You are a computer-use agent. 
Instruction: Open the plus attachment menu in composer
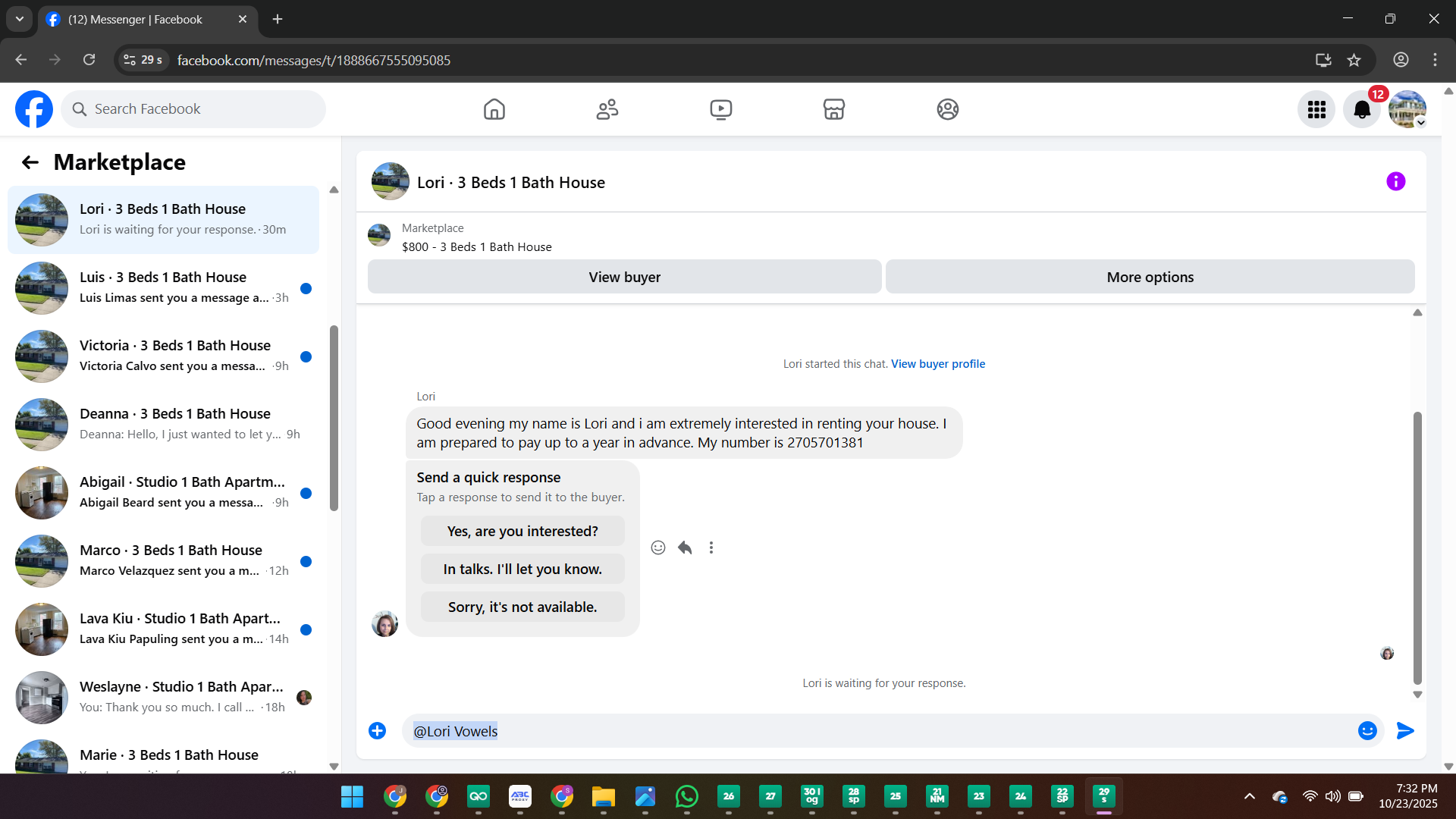pos(377,730)
